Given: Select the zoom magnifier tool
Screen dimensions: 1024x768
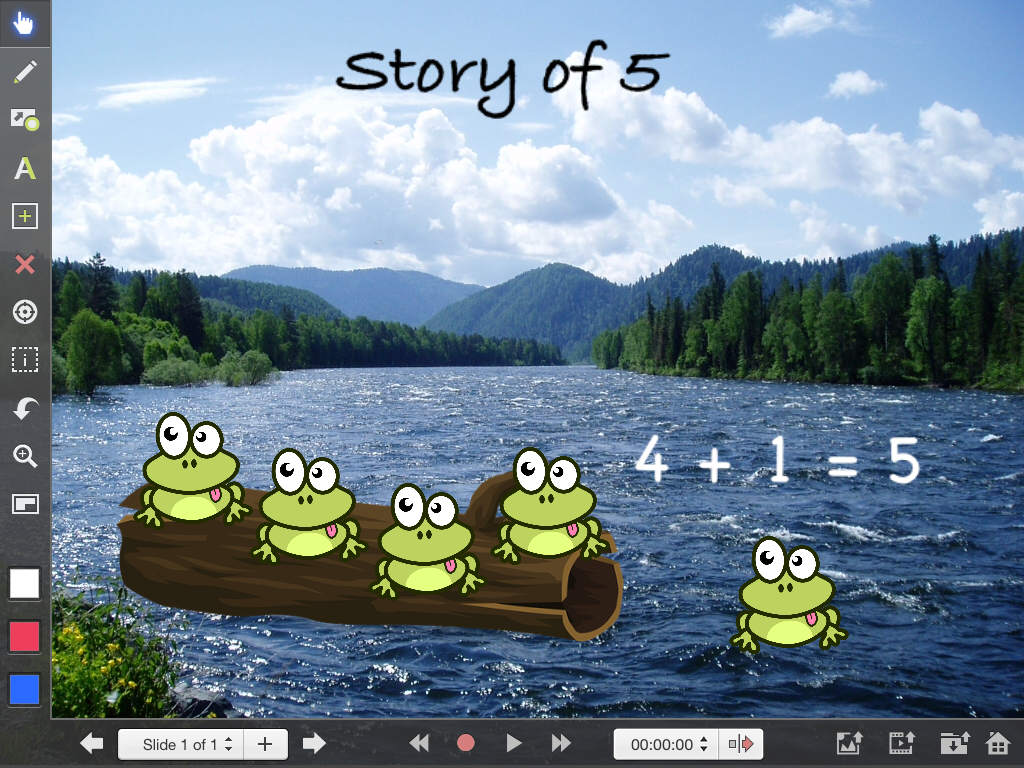Looking at the screenshot, I should tap(25, 456).
